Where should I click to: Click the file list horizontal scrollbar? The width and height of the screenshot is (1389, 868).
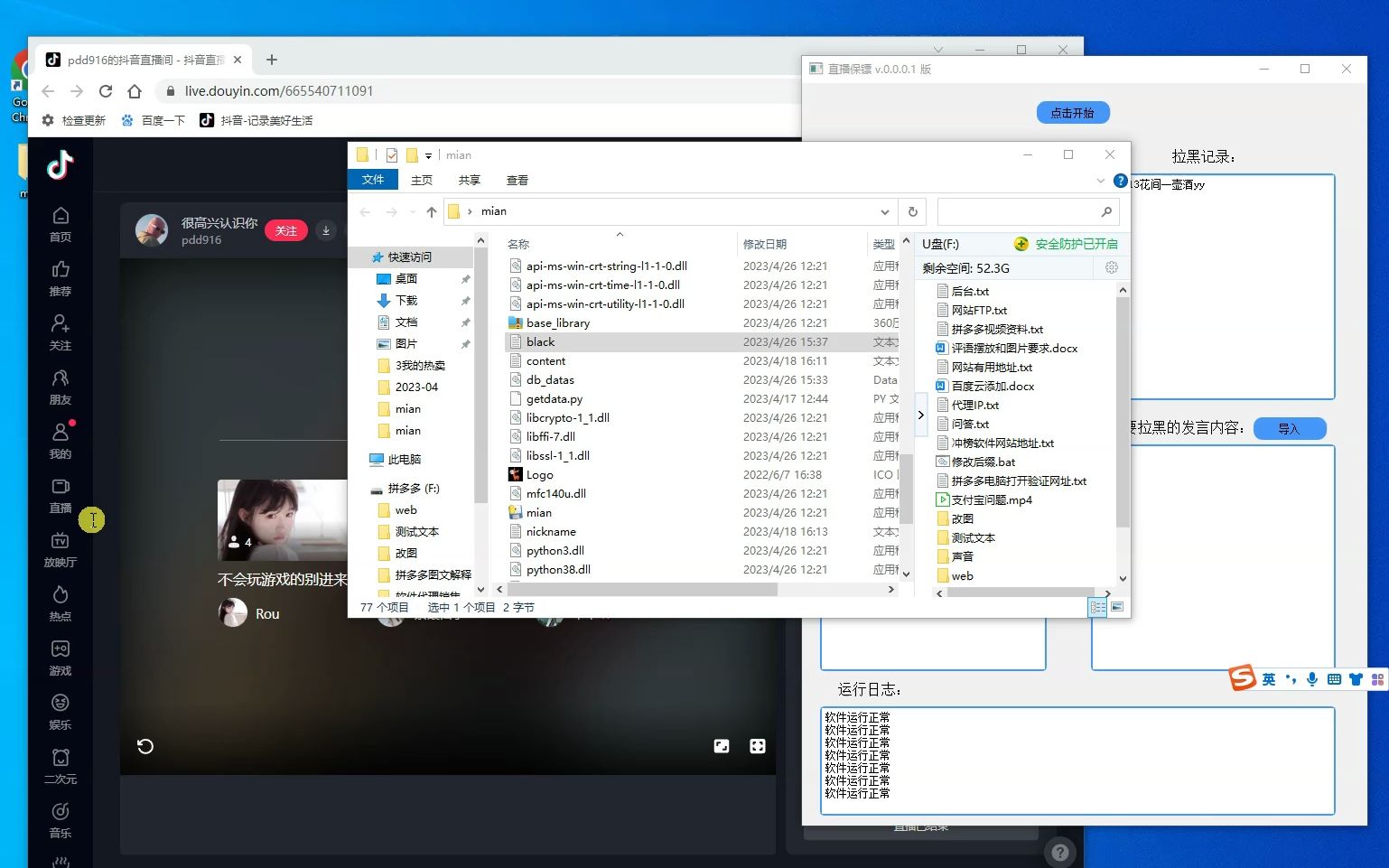click(641, 589)
